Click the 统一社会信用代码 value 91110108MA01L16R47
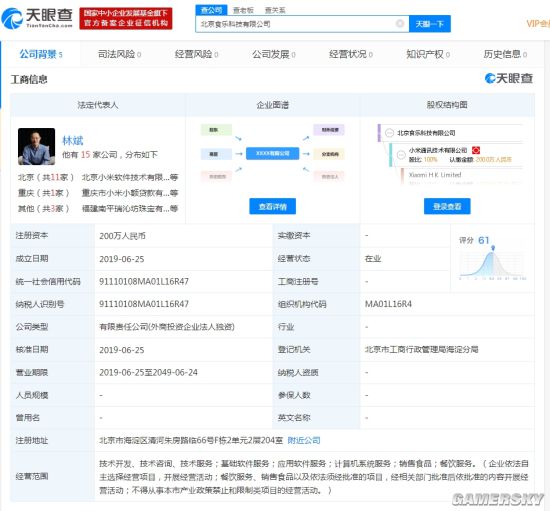 tap(144, 282)
